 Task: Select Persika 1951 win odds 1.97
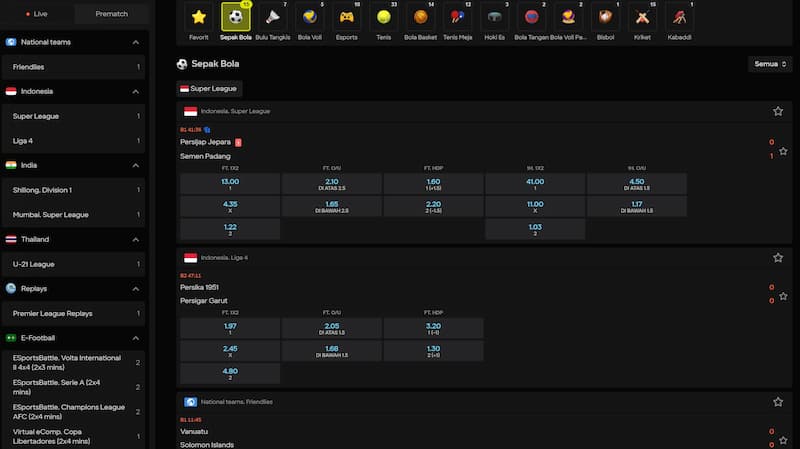(229, 328)
